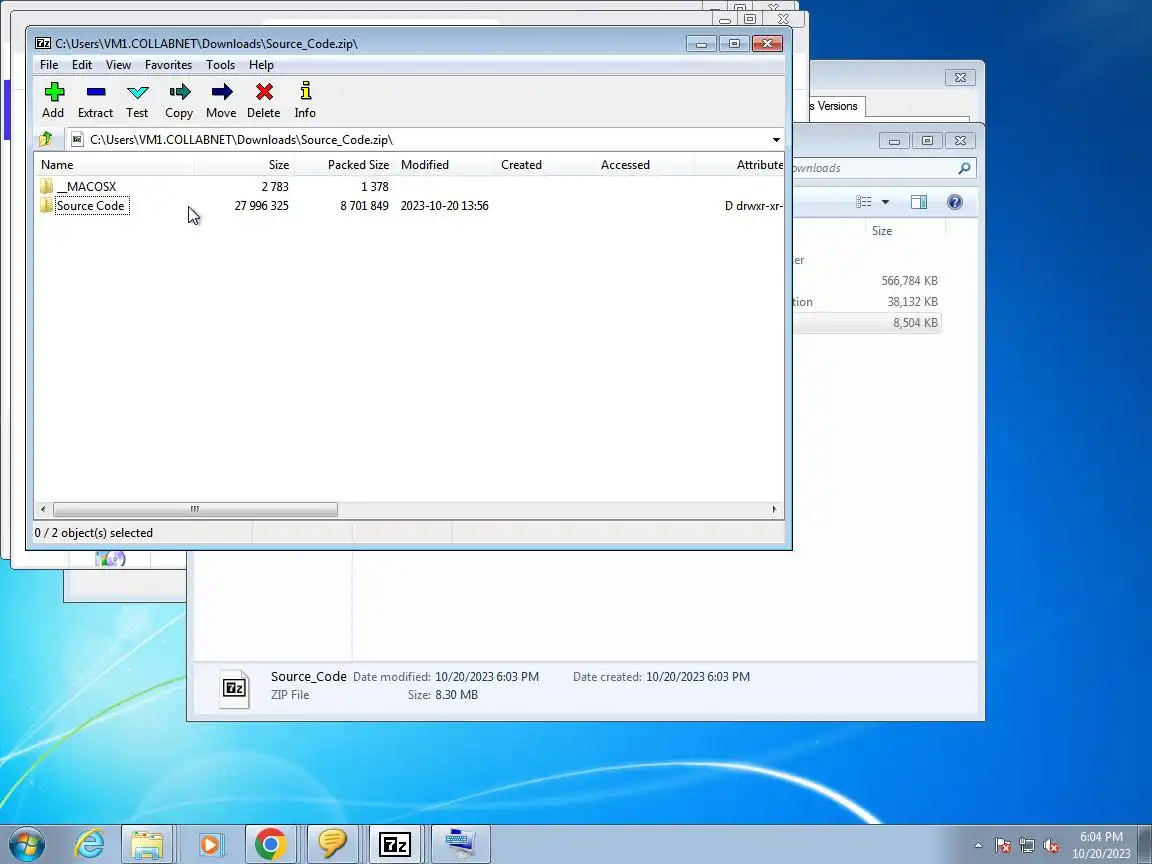Click the taskbar clock showing 6:04 PM
This screenshot has width=1152, height=864.
[1101, 845]
